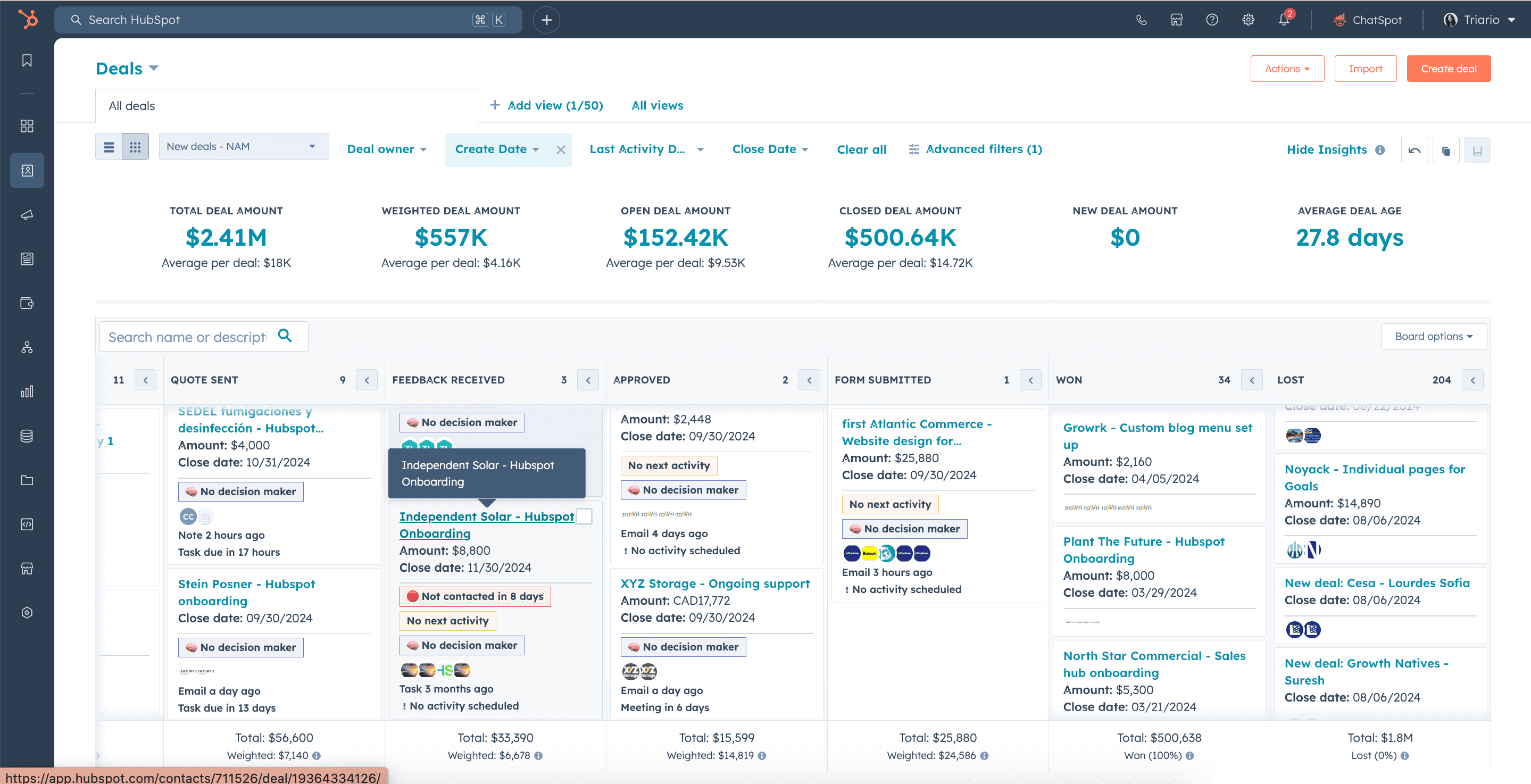Screen dimensions: 1531x784
Task: Open ChatSpot
Action: [1367, 20]
